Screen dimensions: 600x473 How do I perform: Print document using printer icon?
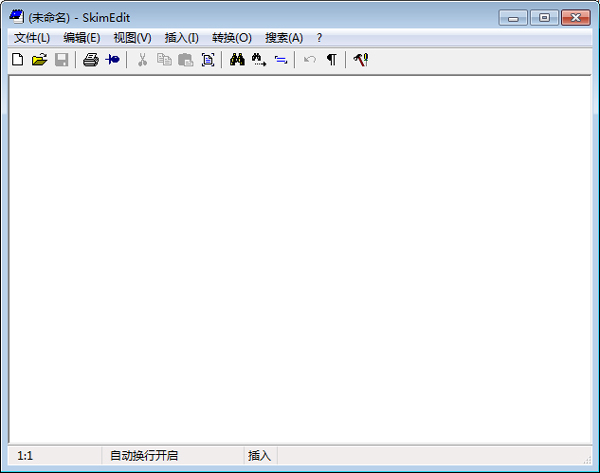click(x=91, y=60)
